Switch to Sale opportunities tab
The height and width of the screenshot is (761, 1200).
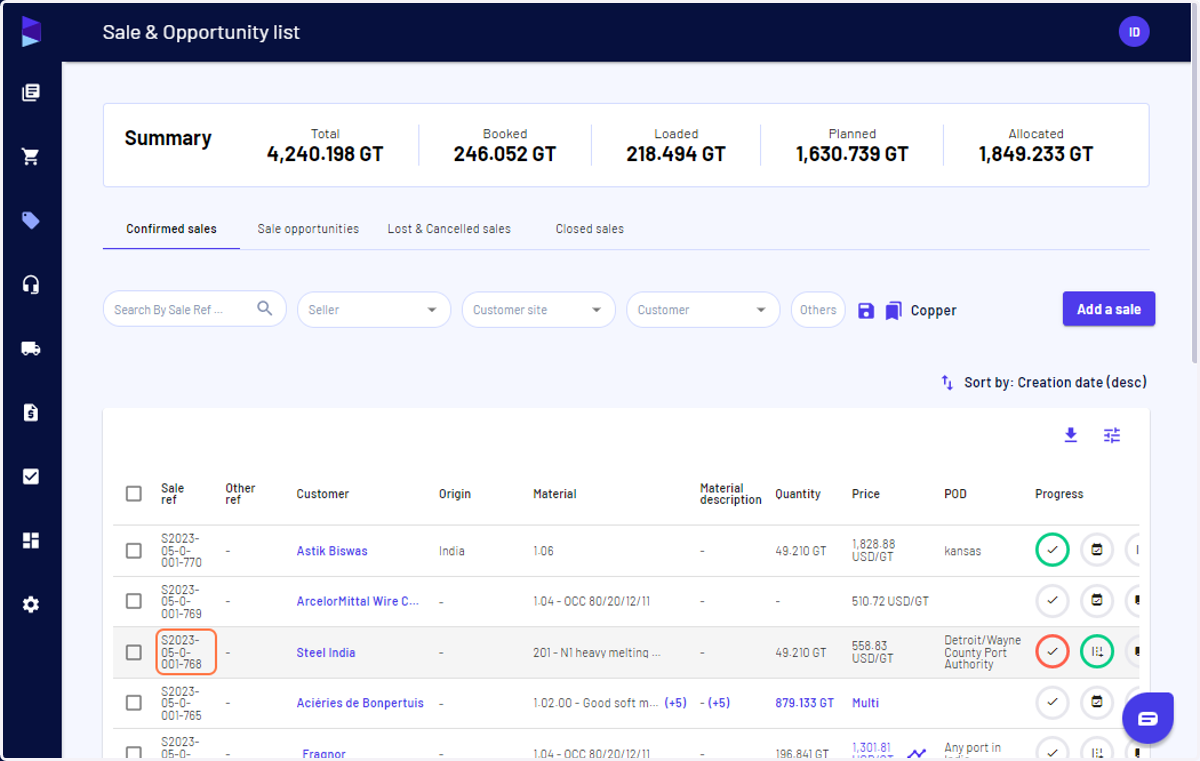coord(308,229)
